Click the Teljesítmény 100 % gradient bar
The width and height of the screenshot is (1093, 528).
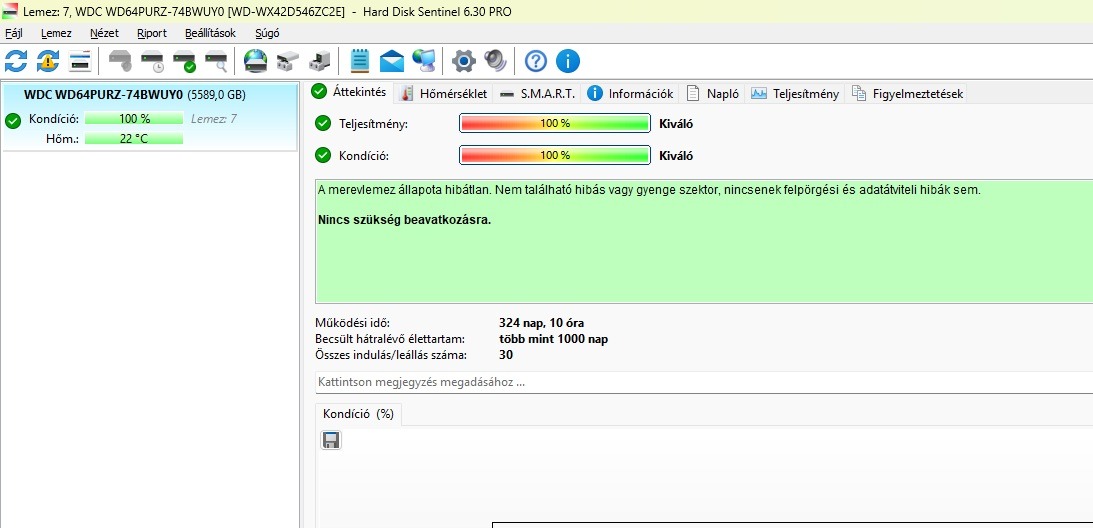[x=555, y=123]
